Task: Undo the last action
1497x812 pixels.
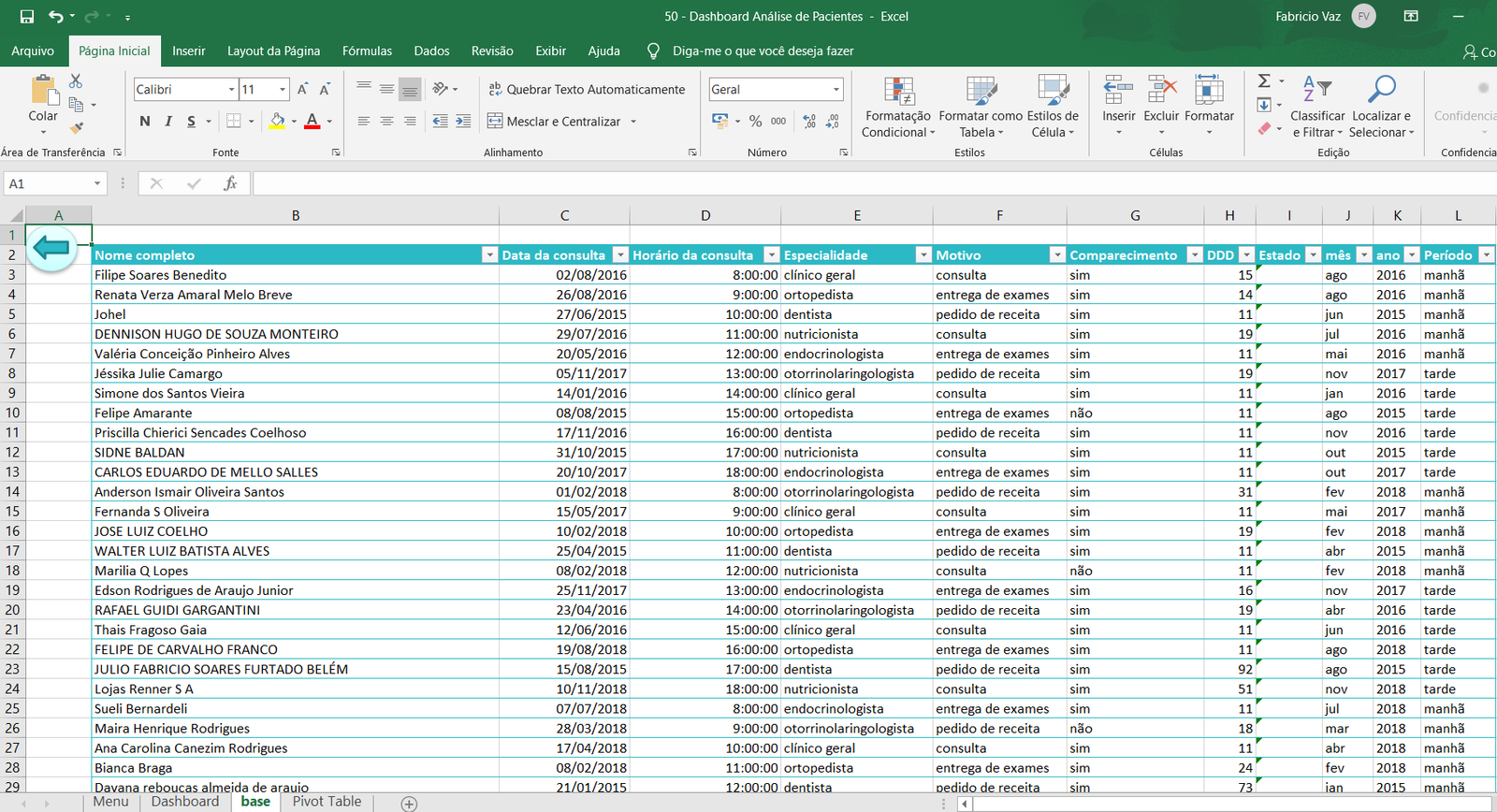Action: 56,17
